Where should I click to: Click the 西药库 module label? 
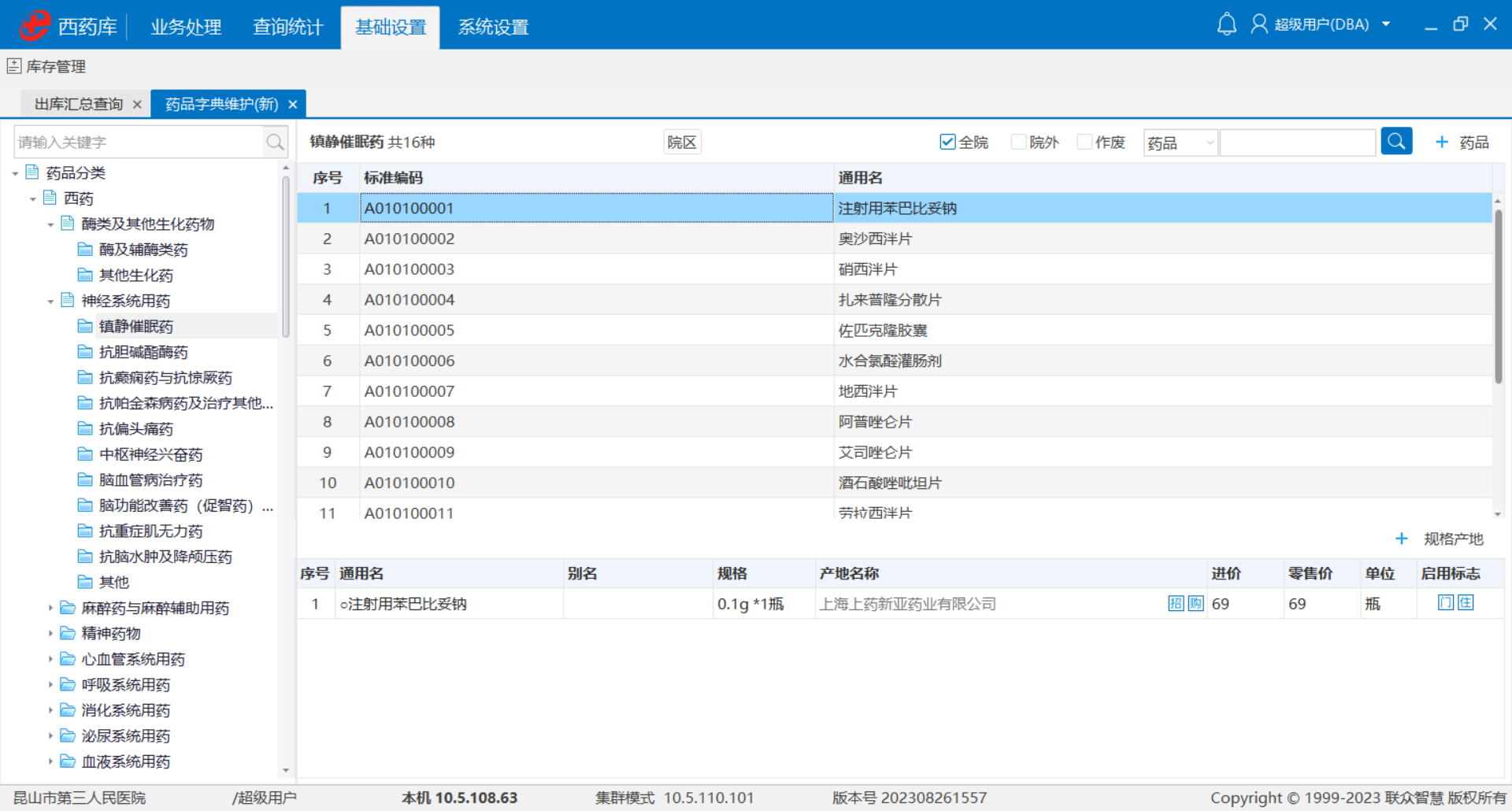tap(87, 27)
